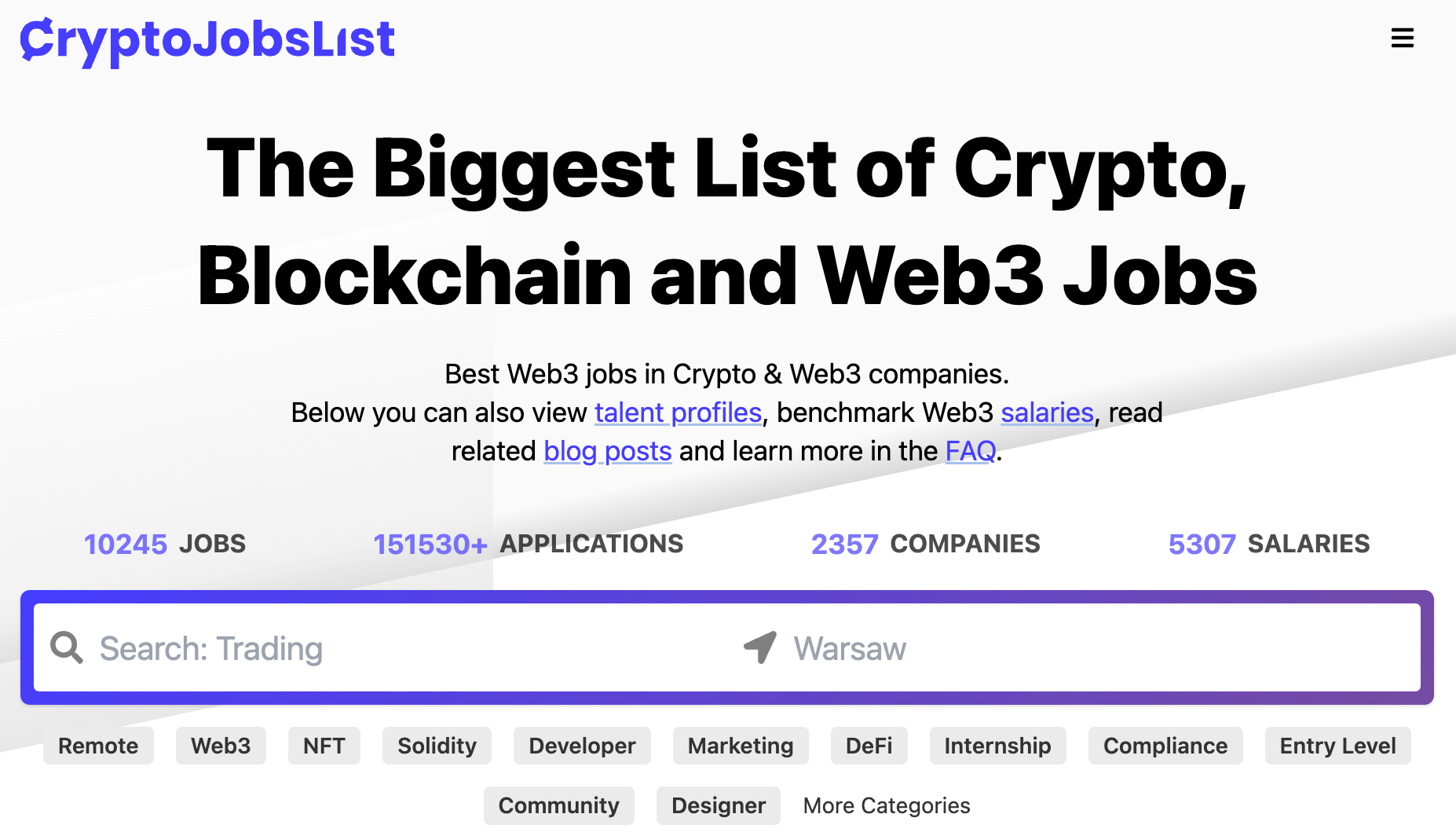Click the CryptoJobsList logo

[x=207, y=41]
